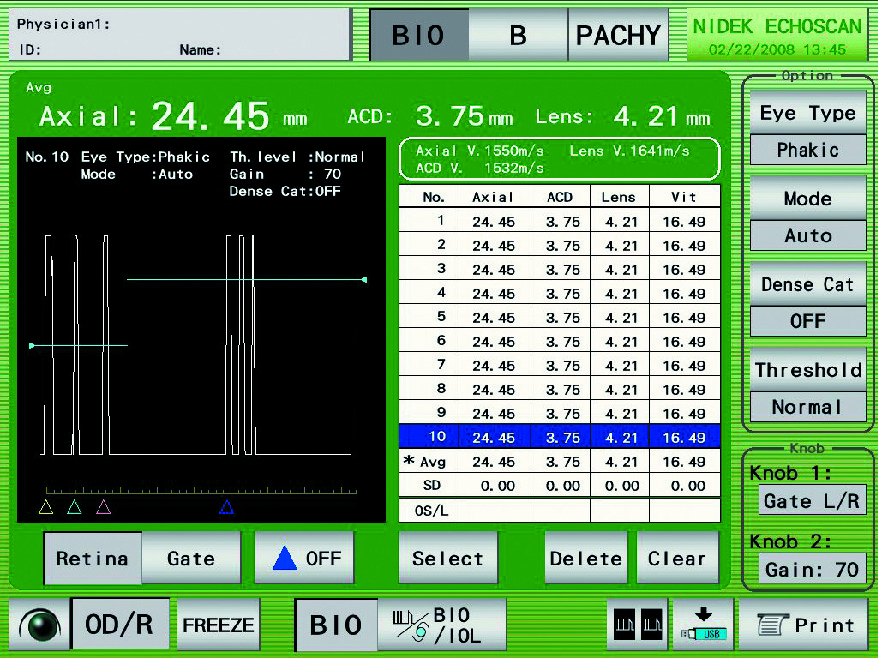The height and width of the screenshot is (658, 878).
Task: Click the patient Name field
Action: point(200,50)
